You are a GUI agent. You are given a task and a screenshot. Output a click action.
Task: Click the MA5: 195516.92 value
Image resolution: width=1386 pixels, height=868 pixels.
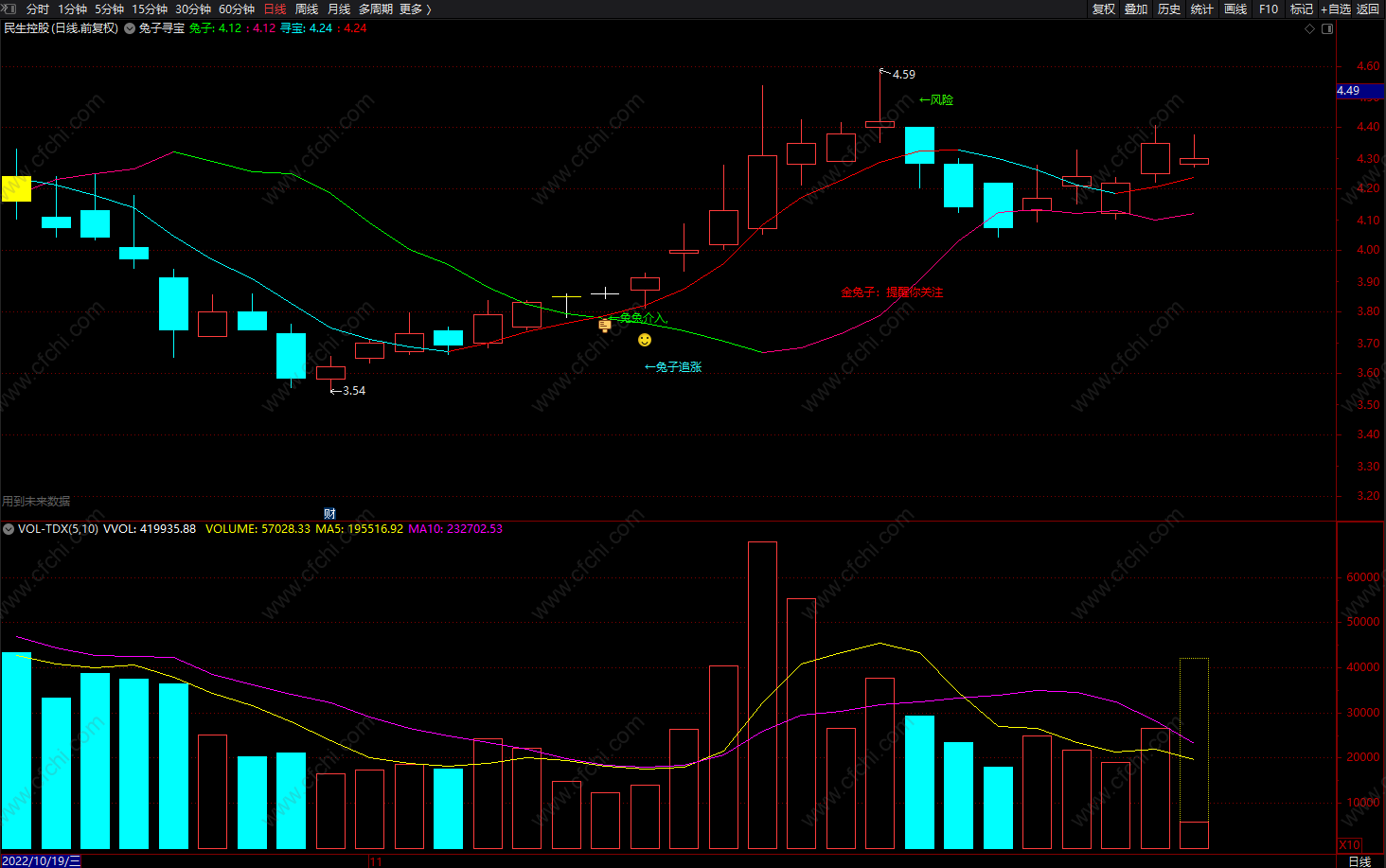click(359, 529)
